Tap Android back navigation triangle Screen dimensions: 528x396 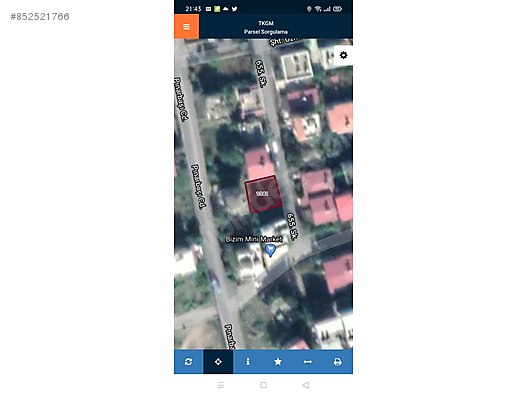pyautogui.click(x=306, y=385)
